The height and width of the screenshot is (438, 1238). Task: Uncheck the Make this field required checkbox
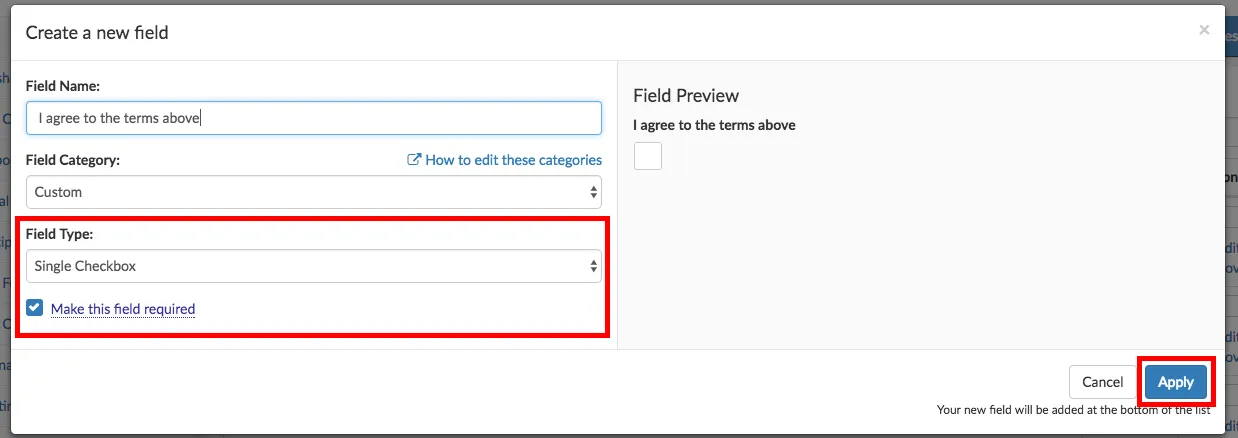pyautogui.click(x=35, y=308)
